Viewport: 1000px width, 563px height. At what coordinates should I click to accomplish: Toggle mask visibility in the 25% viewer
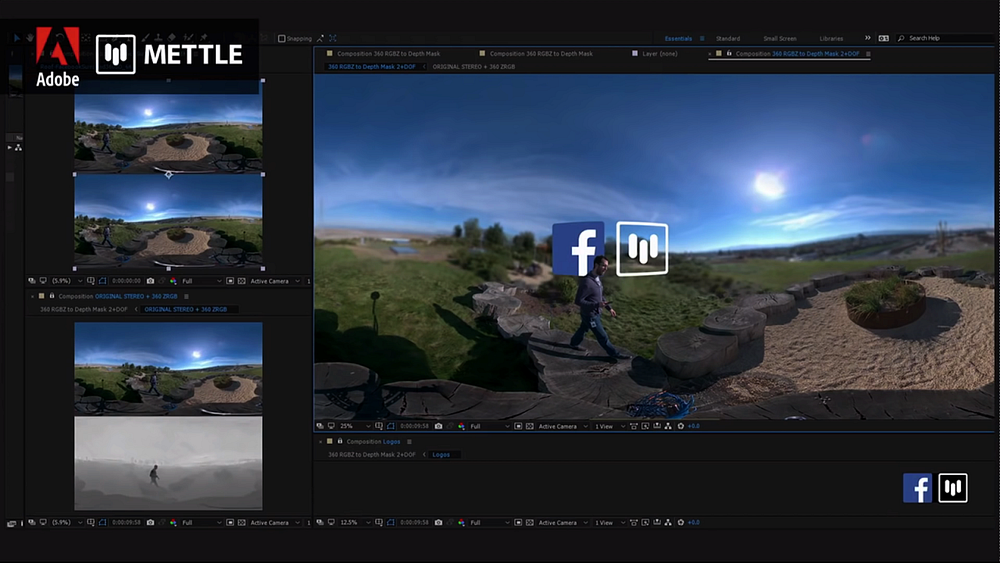pyautogui.click(x=391, y=426)
